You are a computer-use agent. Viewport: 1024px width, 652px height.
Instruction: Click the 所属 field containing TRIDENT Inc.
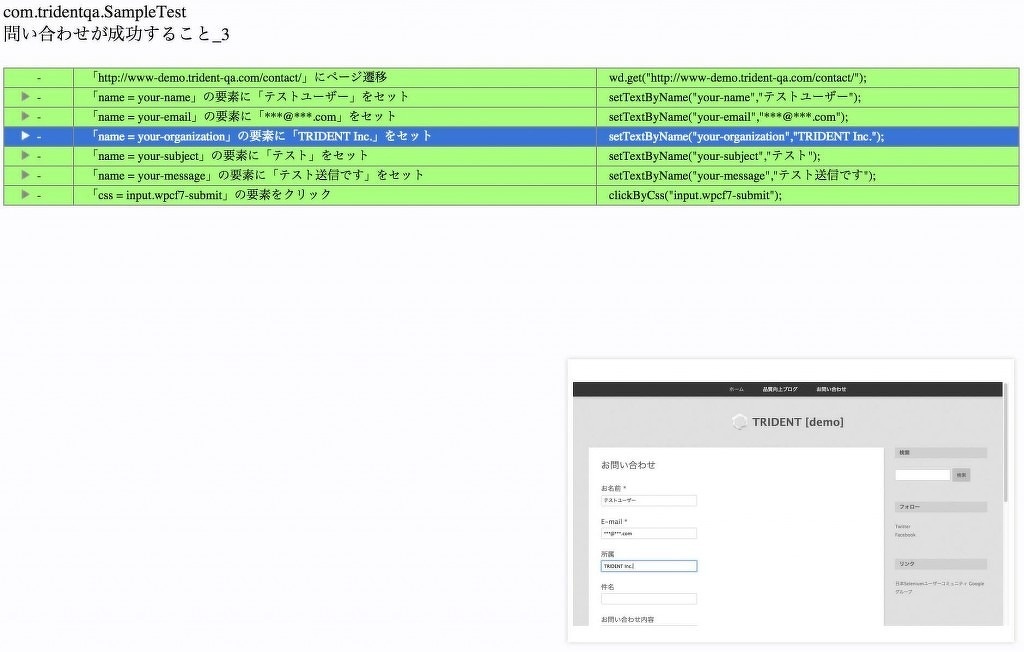click(649, 566)
